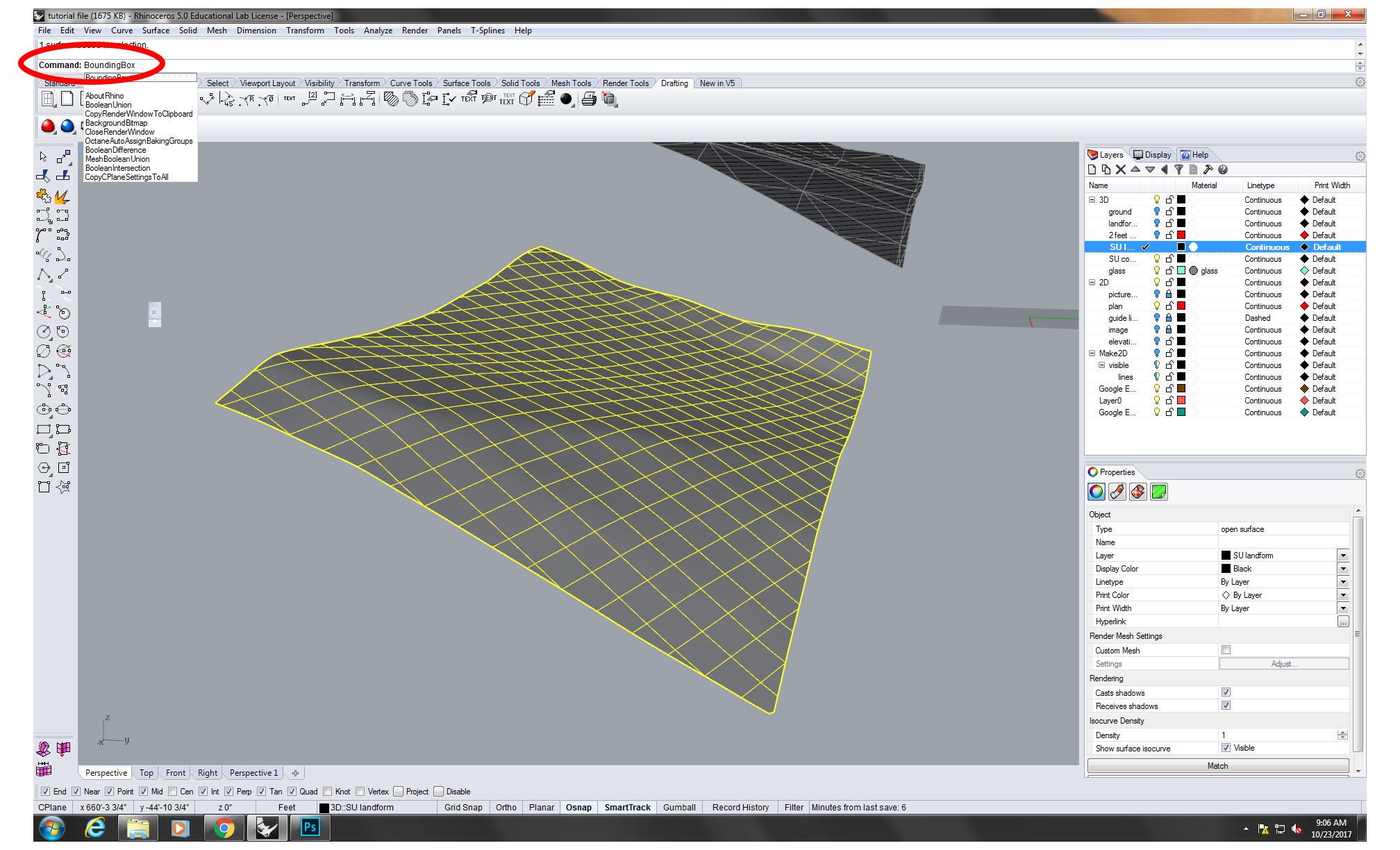Click the Join puzzle-piece tool icon

point(43,197)
